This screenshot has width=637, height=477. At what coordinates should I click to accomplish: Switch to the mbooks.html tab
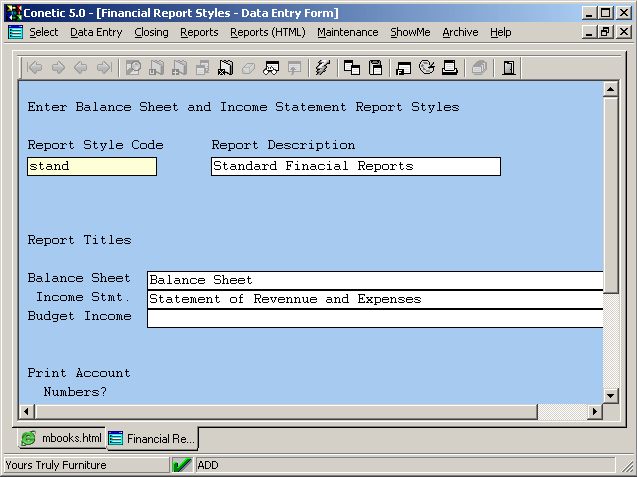tap(62, 438)
